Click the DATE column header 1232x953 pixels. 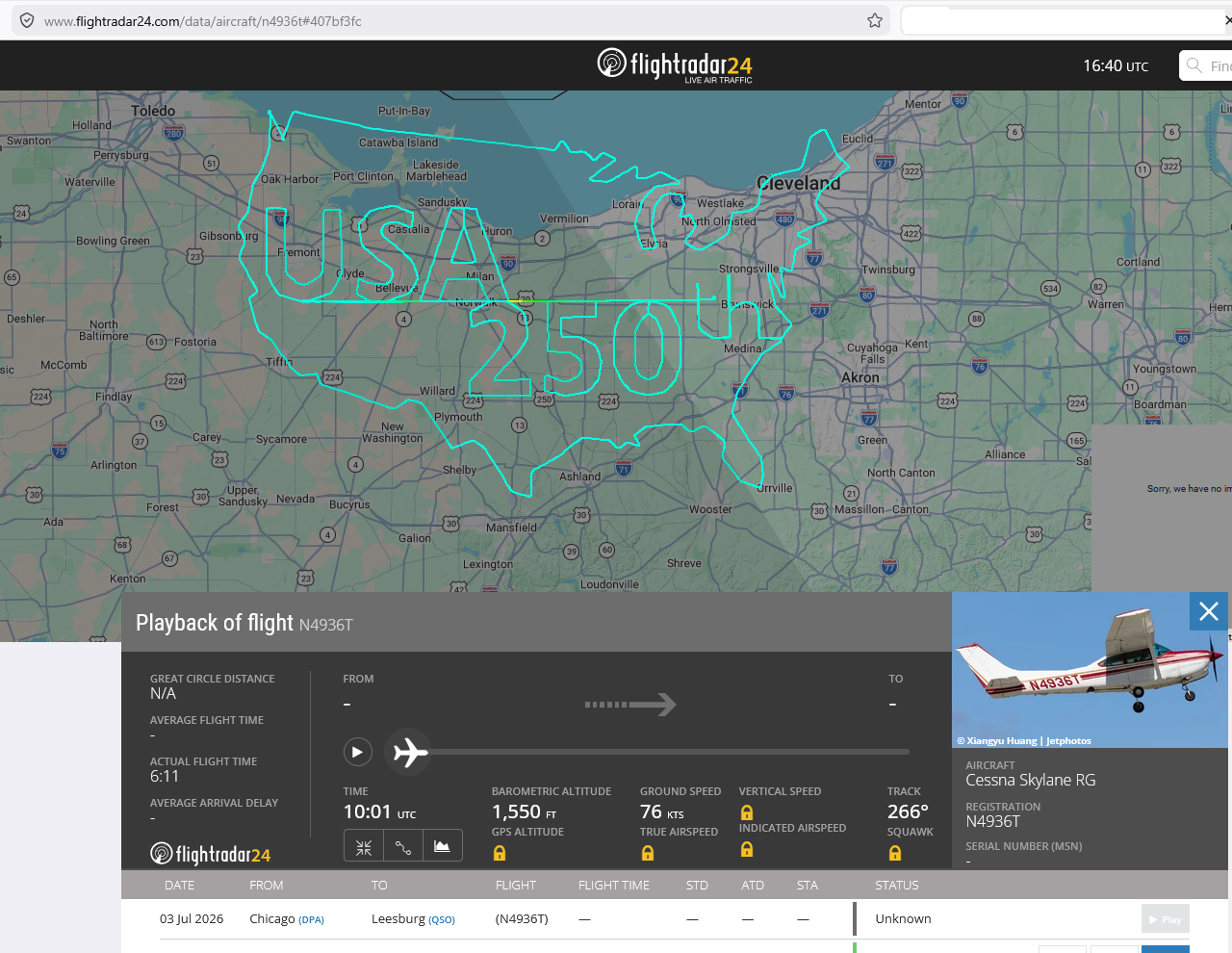point(179,886)
